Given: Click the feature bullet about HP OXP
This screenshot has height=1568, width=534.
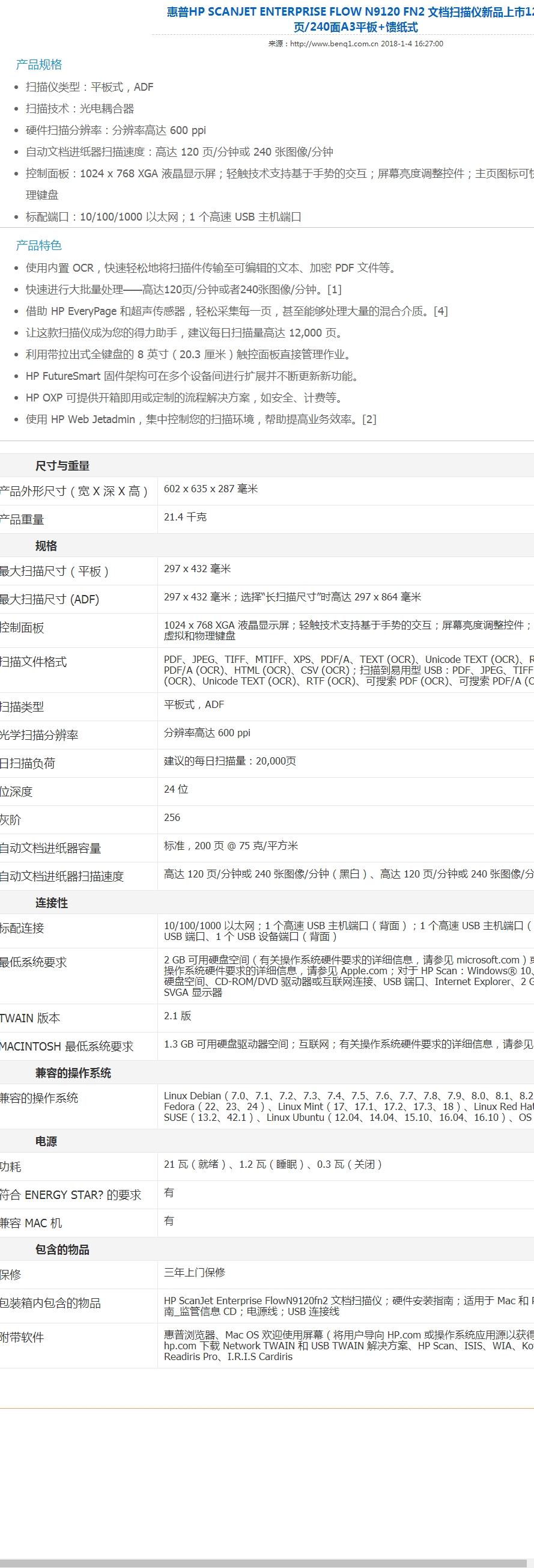Looking at the screenshot, I should pyautogui.click(x=185, y=398).
